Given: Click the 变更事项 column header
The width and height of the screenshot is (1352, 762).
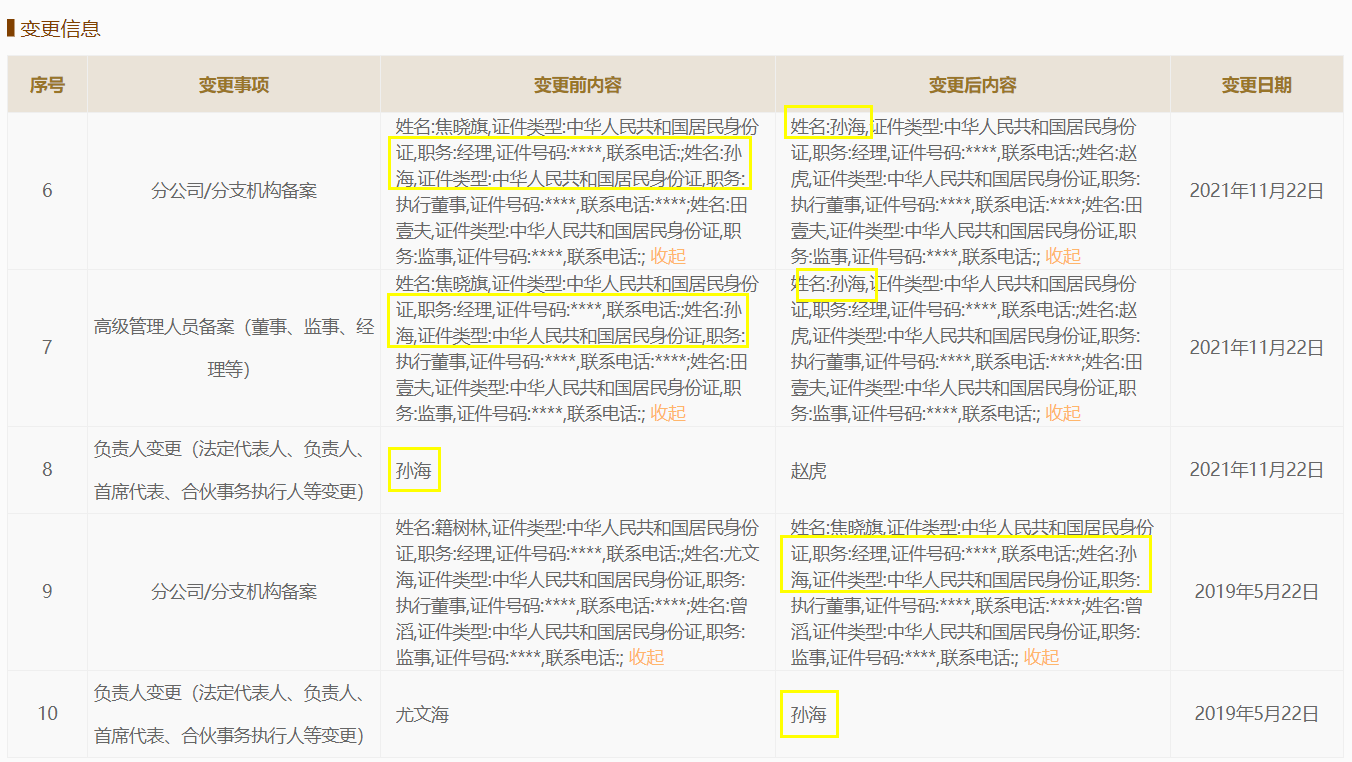Looking at the screenshot, I should 234,85.
